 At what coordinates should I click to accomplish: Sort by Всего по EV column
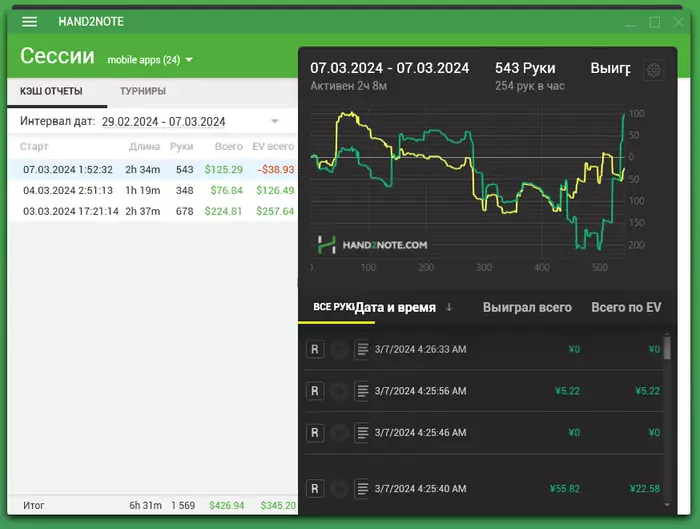626,307
